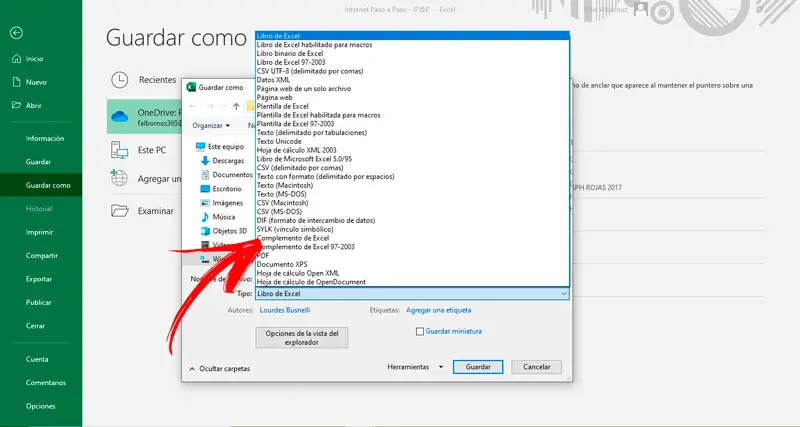Click the Nuevo document icon

pos(16,82)
